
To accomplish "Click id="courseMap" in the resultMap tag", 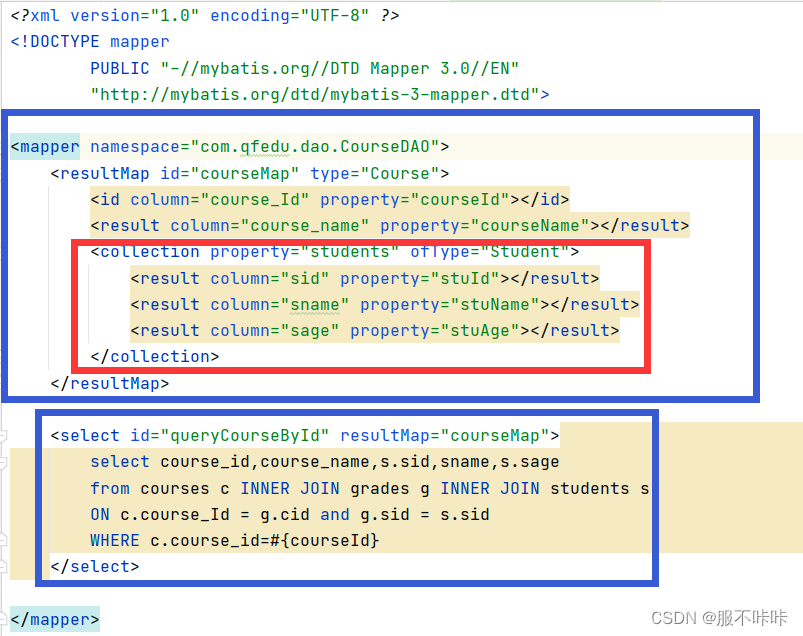I will tap(229, 174).
